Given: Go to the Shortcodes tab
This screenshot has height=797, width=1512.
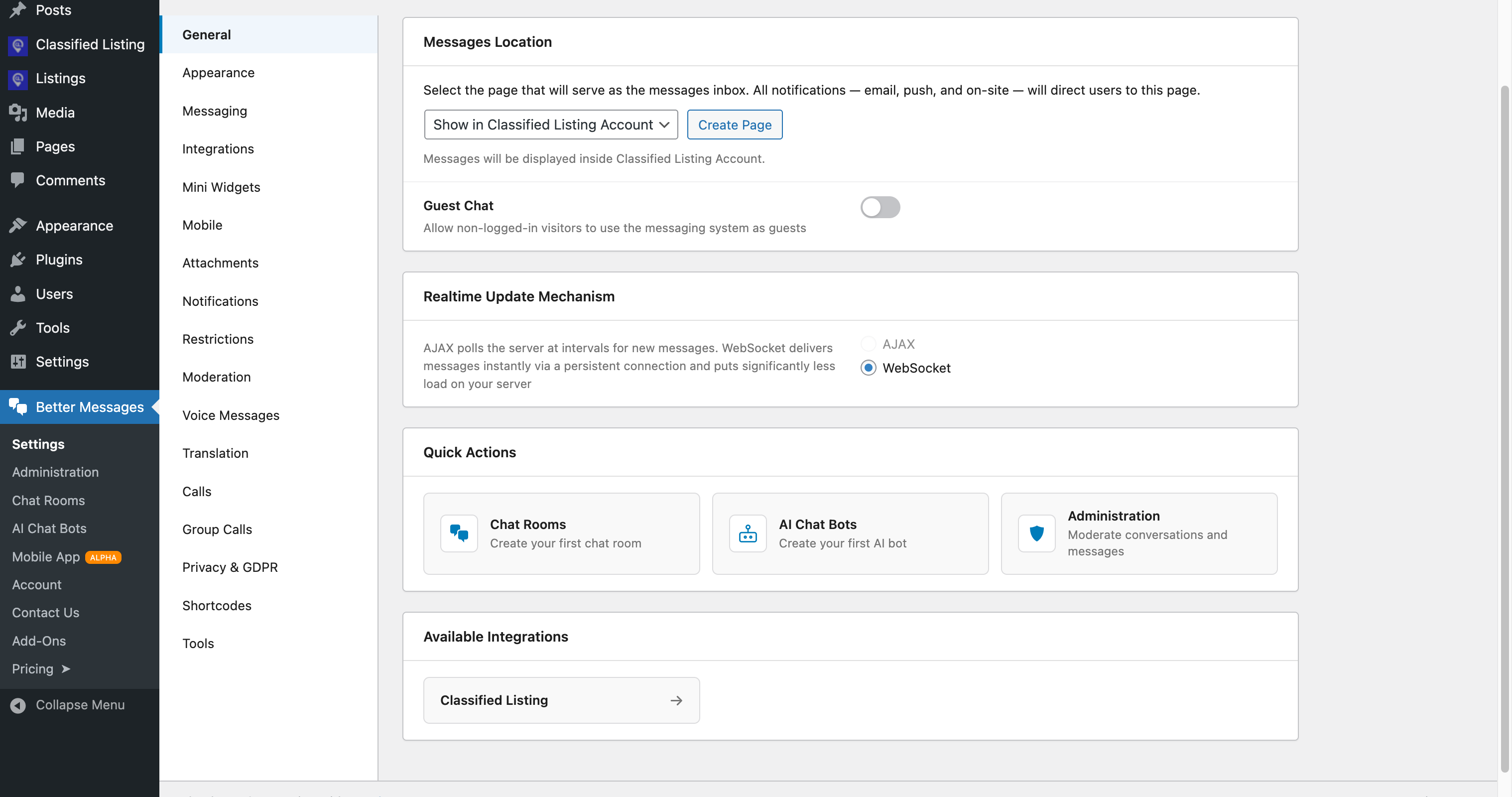Looking at the screenshot, I should coord(269,605).
